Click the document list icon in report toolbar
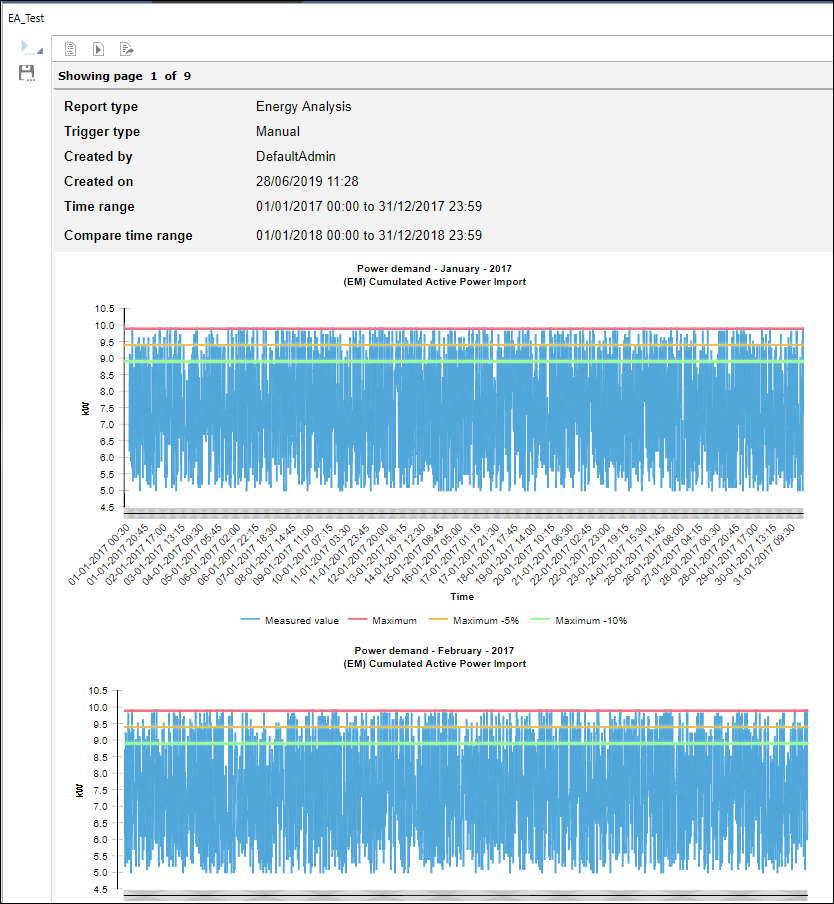Image resolution: width=834 pixels, height=904 pixels. tap(70, 49)
